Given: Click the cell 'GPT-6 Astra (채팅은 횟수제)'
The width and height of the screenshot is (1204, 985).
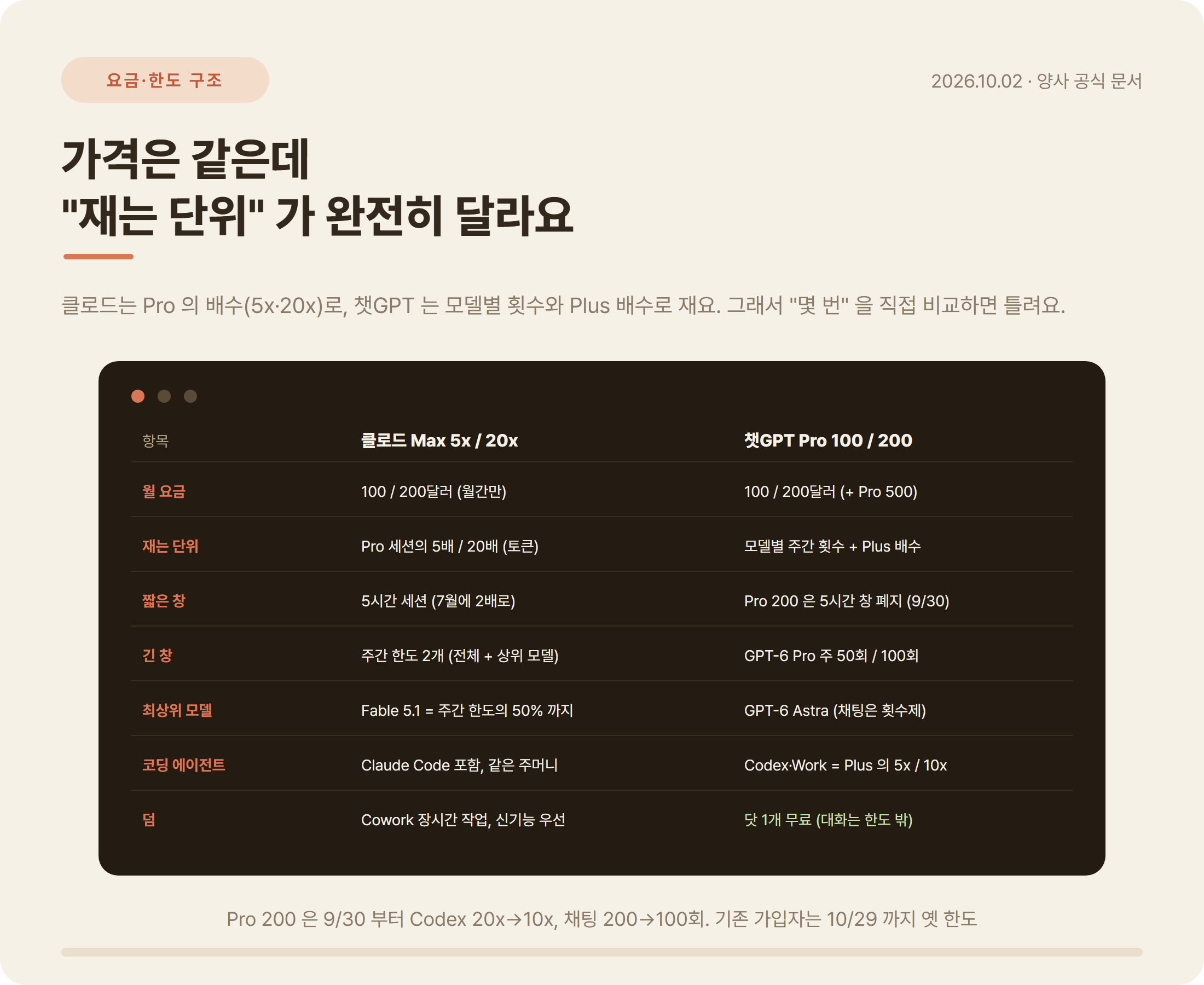Looking at the screenshot, I should 835,710.
